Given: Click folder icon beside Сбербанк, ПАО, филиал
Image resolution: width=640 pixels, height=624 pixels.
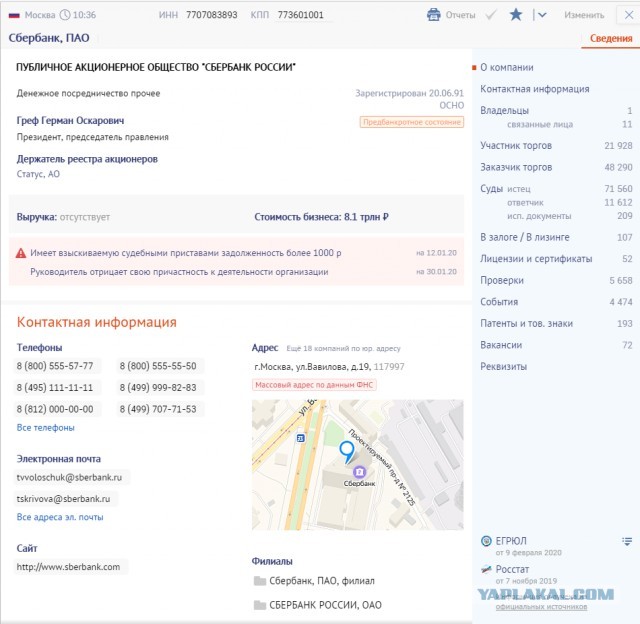Looking at the screenshot, I should point(260,581).
